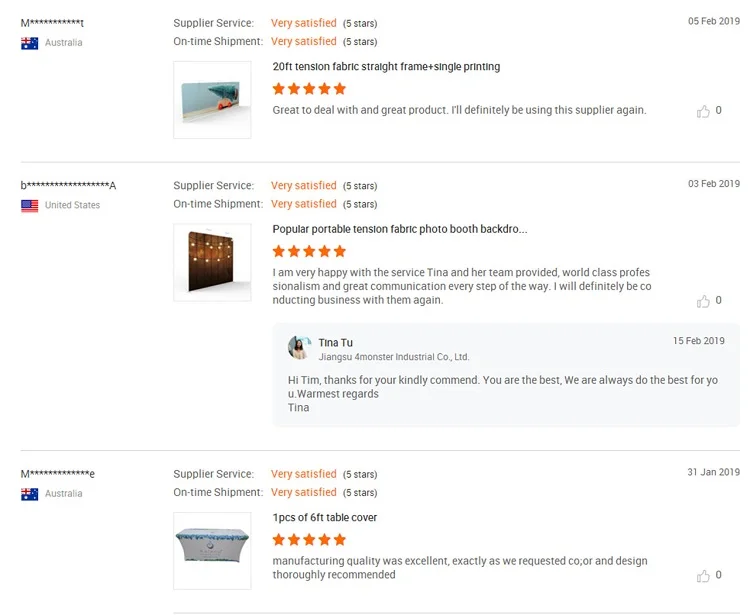This screenshot has width=750, height=615.
Task: Click thumbs-up icon on Australia 20ft frame review
Action: click(703, 111)
